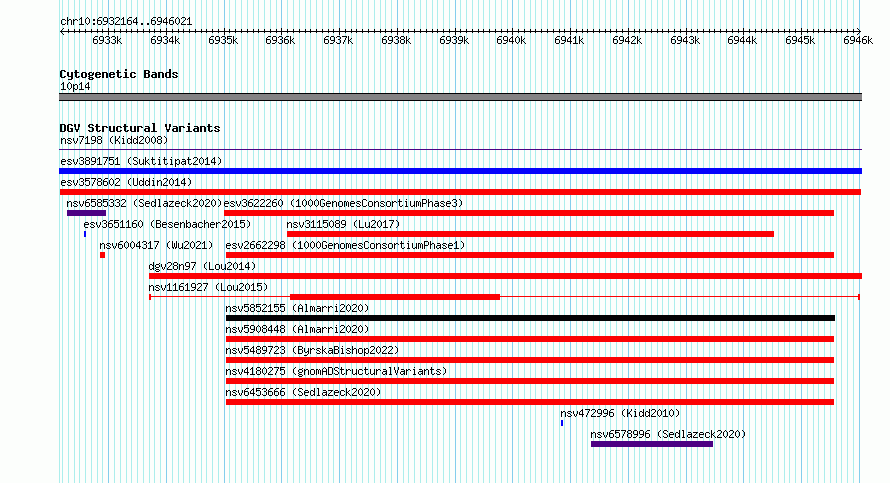Open nsv4180275 (gnomADStructuralVariants) label
The height and width of the screenshot is (483, 890).
[336, 371]
